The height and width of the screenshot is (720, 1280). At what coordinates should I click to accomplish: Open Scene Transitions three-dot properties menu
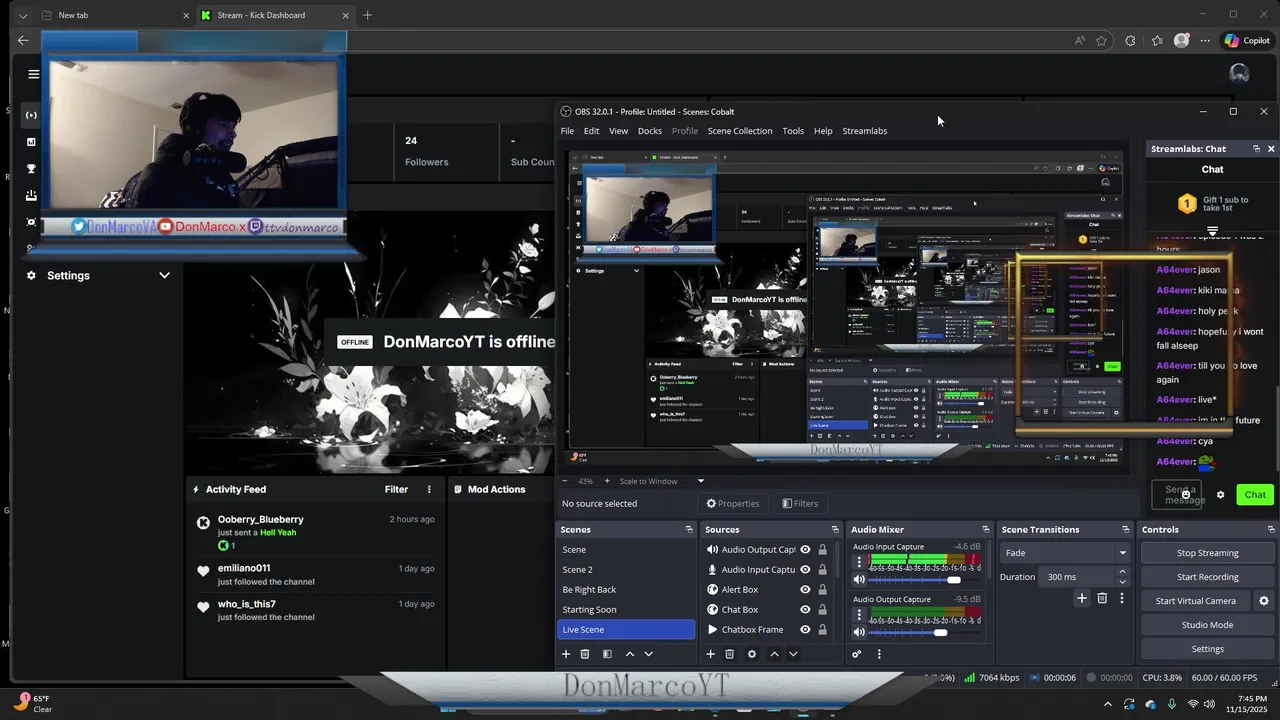click(x=1121, y=598)
